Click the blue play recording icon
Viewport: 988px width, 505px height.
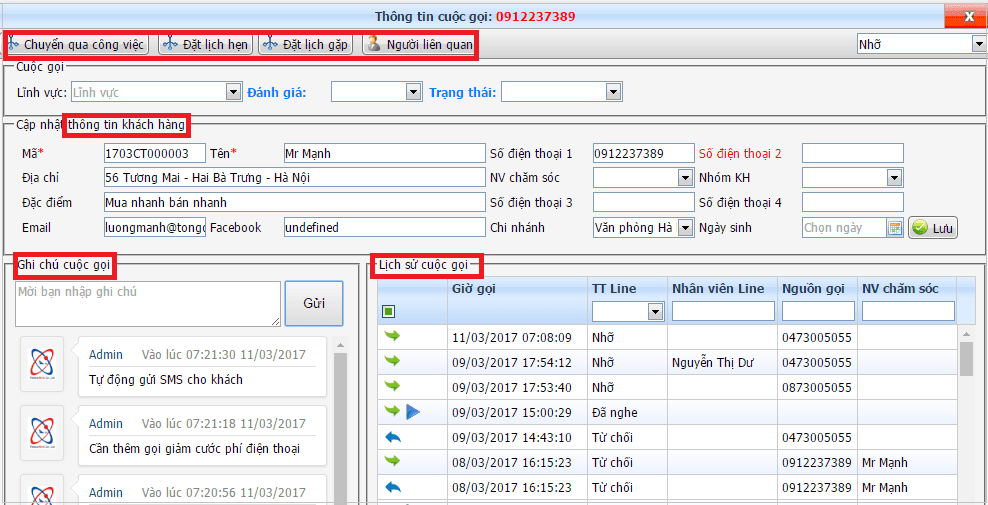click(x=413, y=412)
